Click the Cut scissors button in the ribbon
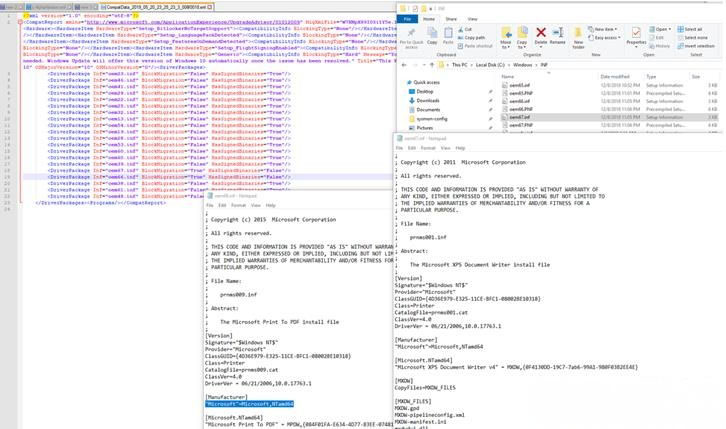The width and height of the screenshot is (726, 429). coord(465,29)
